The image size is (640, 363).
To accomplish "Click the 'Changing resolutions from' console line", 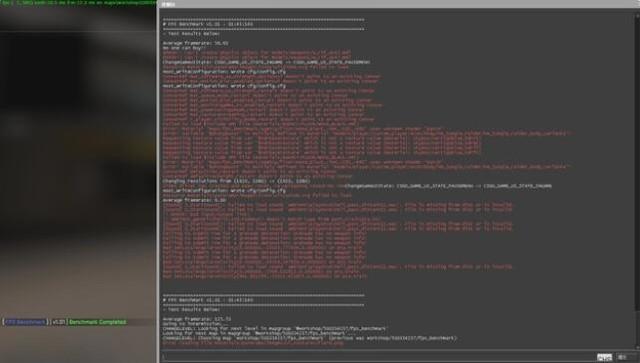I will point(236,181).
